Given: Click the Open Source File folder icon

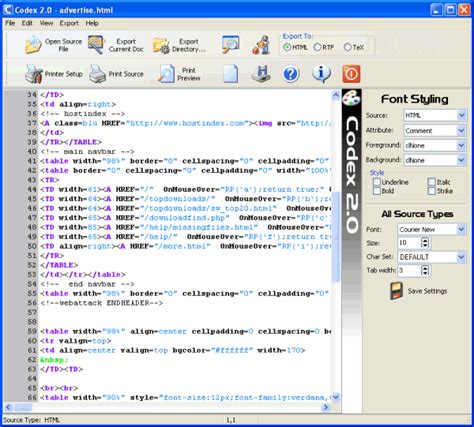Looking at the screenshot, I should 34,45.
